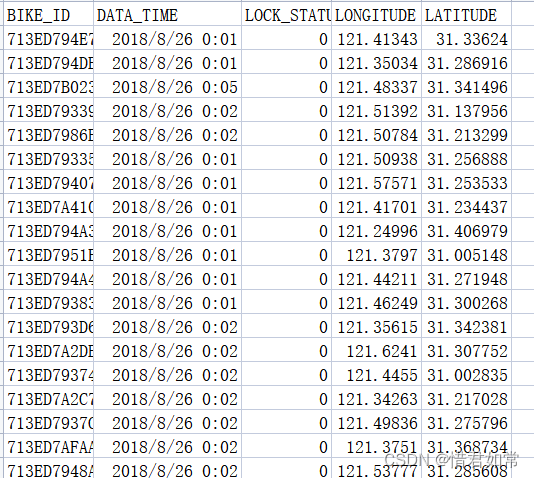The height and width of the screenshot is (478, 534).
Task: Select longitude value 121.57571
Action: coord(376,182)
